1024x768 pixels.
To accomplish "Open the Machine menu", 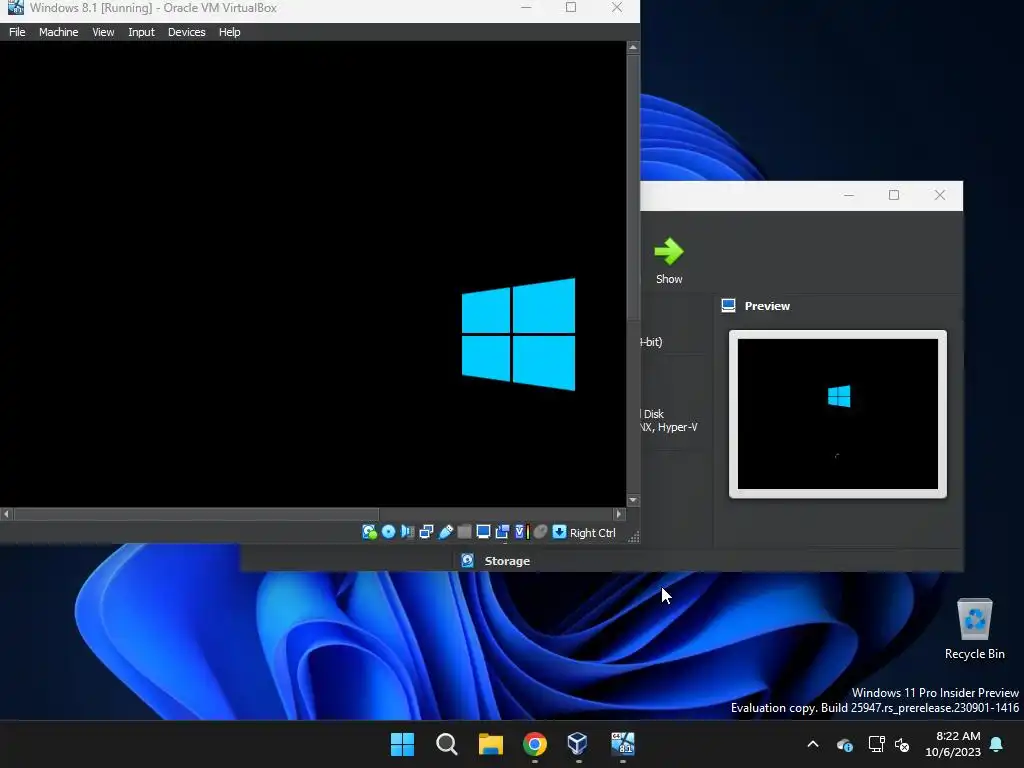I will coord(58,32).
